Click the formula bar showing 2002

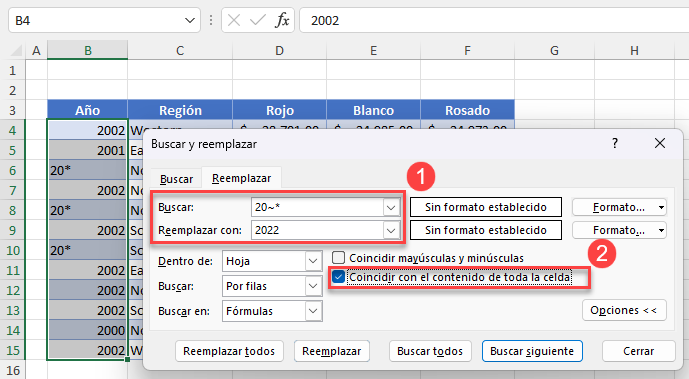(494, 20)
